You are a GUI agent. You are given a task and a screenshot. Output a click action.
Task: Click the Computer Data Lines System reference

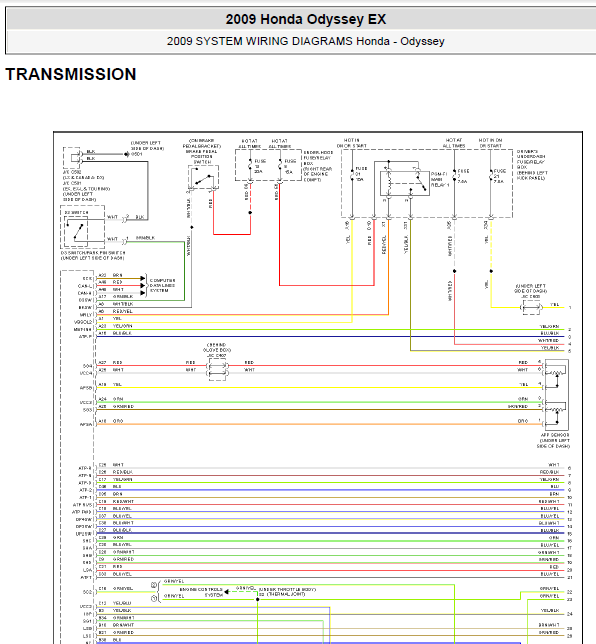163,285
